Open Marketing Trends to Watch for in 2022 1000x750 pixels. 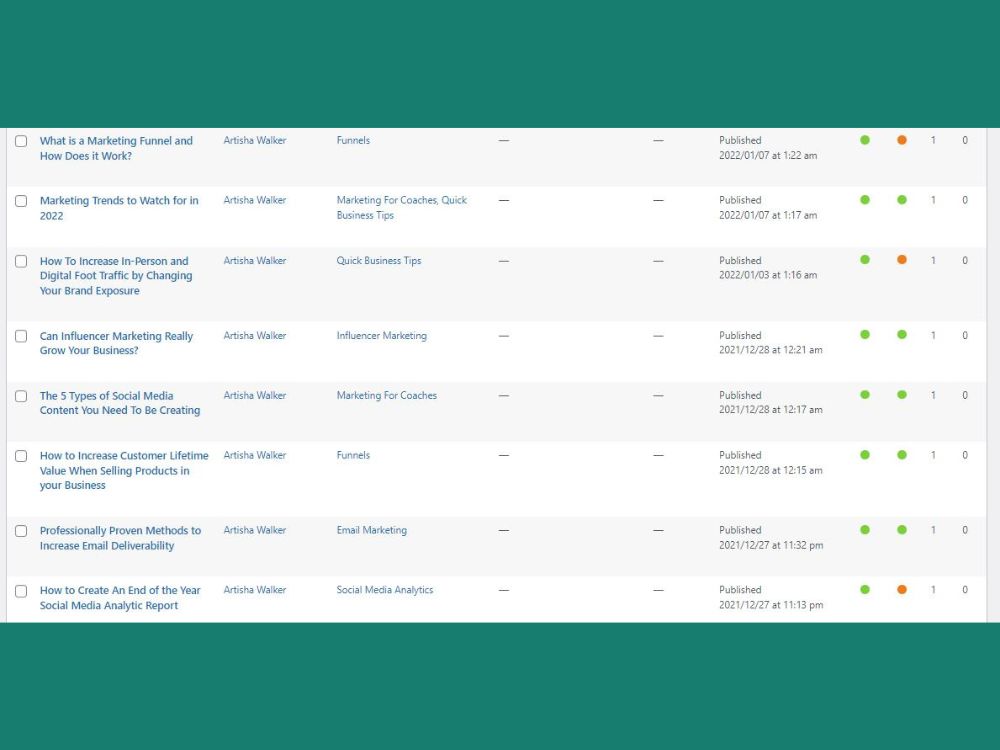point(119,208)
